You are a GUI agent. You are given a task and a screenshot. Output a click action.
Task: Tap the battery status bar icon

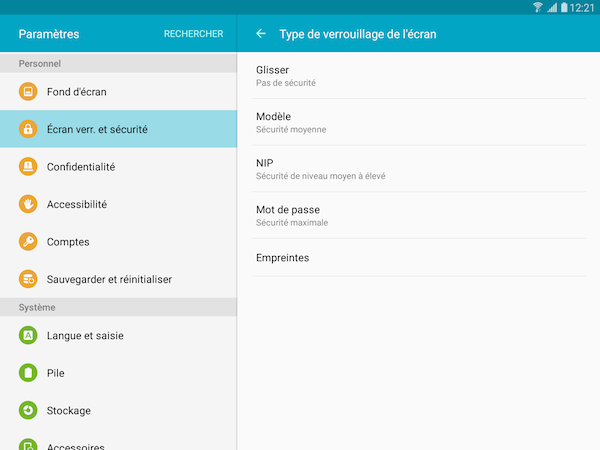coord(564,7)
